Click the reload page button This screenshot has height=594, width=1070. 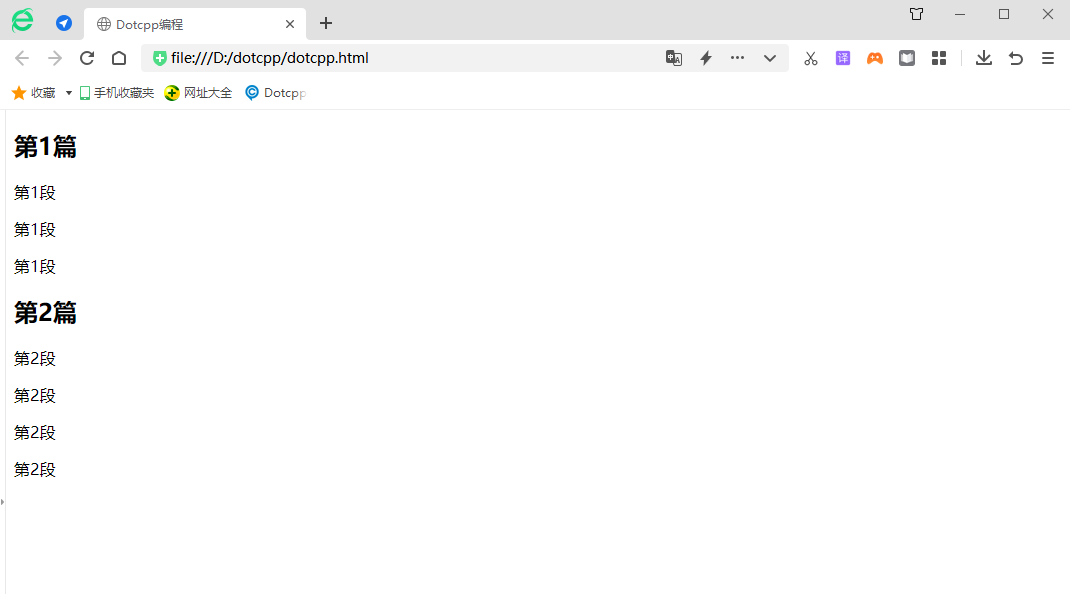click(x=87, y=58)
